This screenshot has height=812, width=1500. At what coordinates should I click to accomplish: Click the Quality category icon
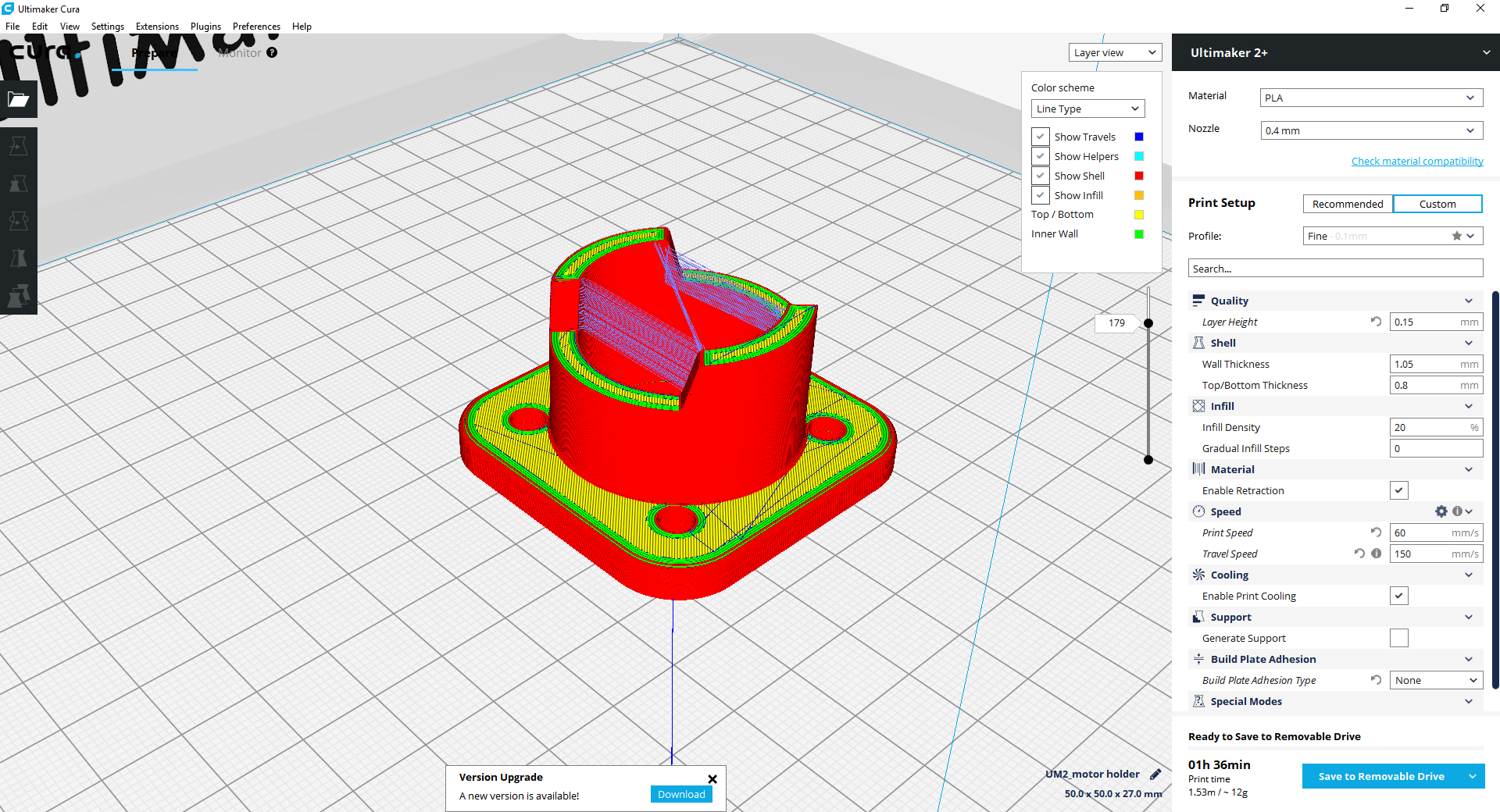pyautogui.click(x=1198, y=301)
